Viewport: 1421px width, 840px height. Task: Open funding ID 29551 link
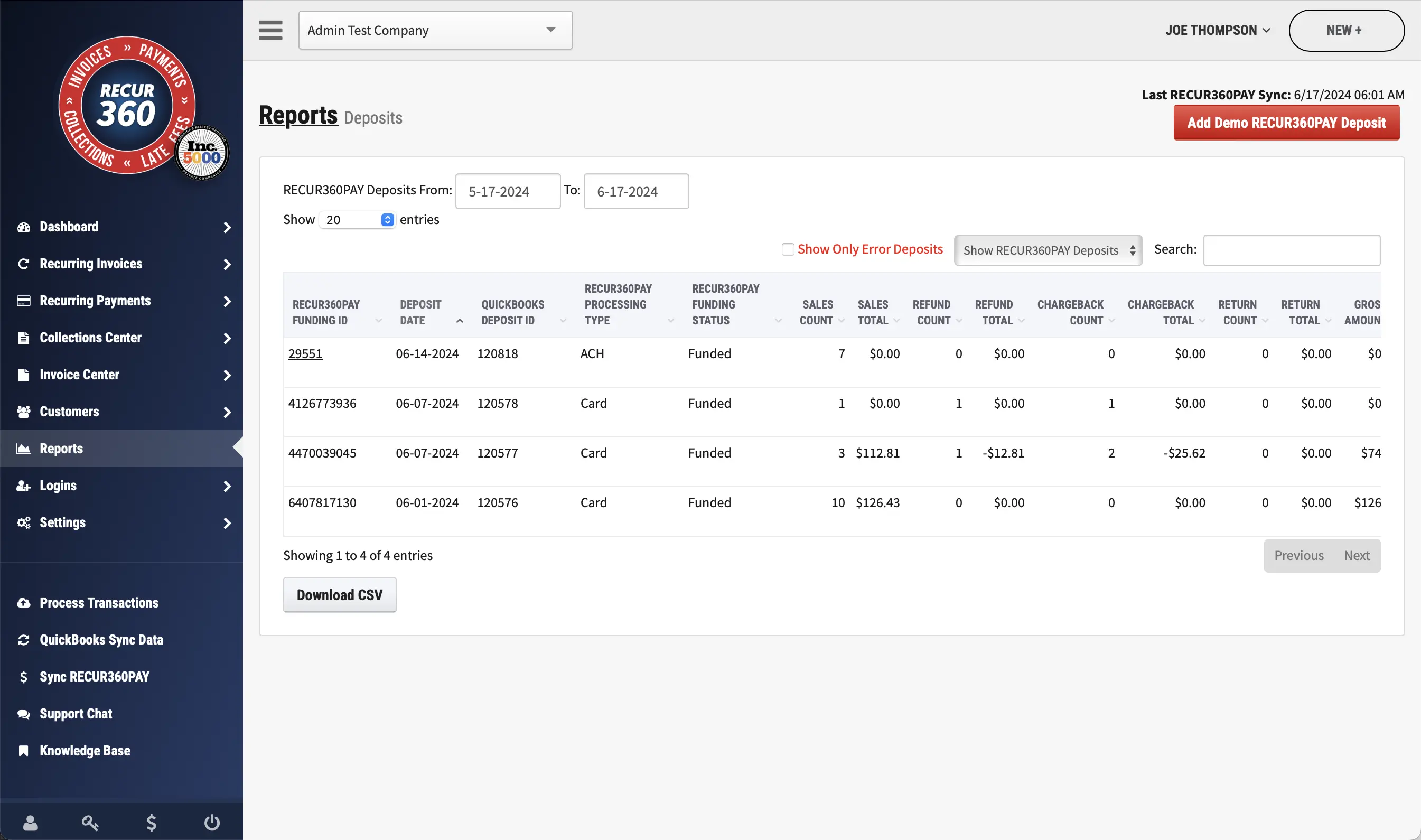[305, 354]
